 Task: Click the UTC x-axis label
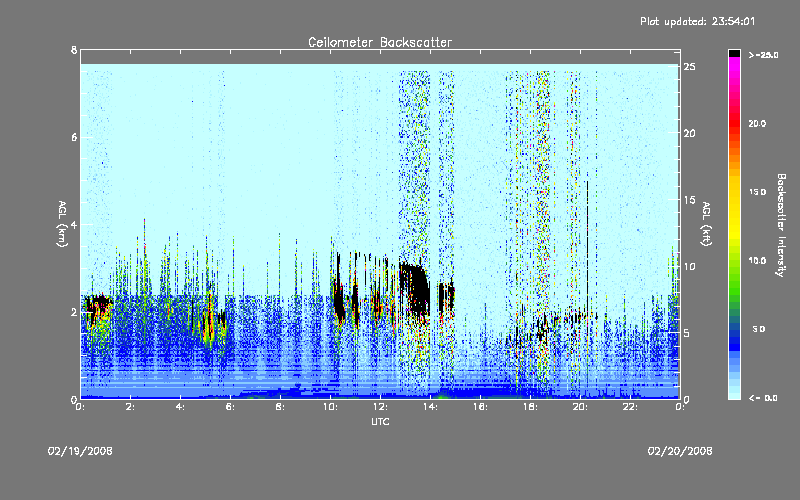(x=380, y=421)
